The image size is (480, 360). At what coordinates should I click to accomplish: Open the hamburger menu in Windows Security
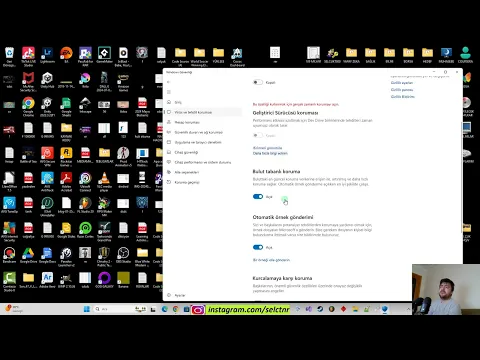click(169, 92)
